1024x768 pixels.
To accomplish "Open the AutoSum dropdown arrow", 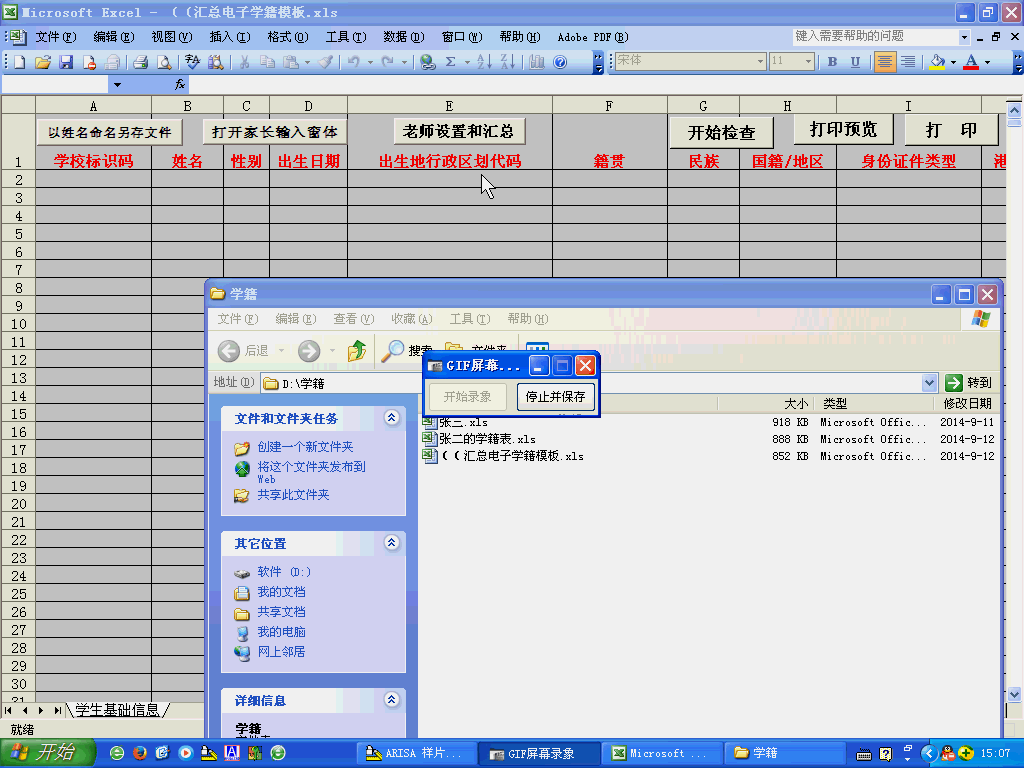I will [467, 63].
